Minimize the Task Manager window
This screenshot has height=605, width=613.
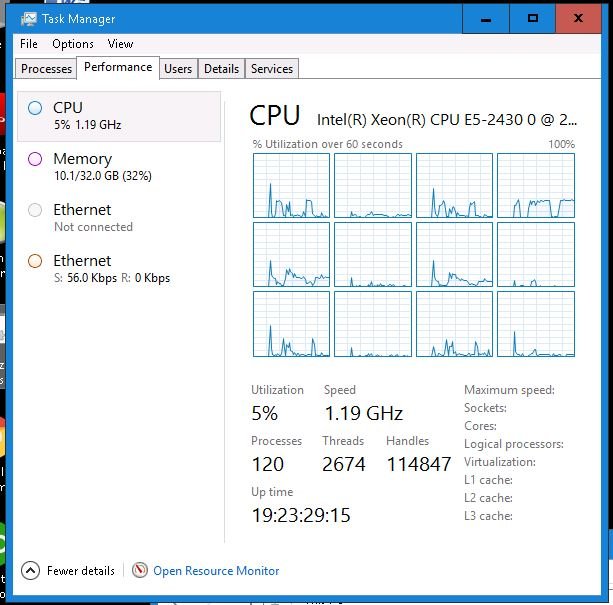click(x=486, y=19)
